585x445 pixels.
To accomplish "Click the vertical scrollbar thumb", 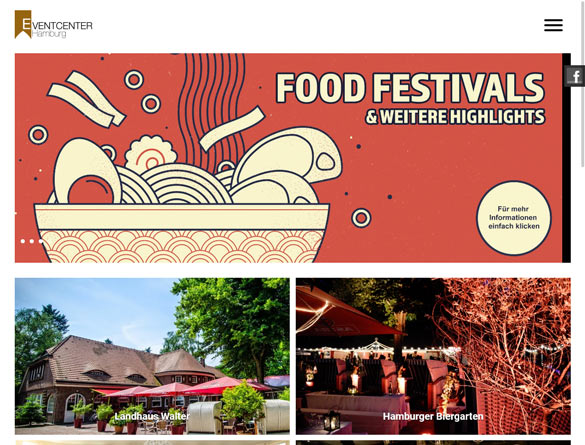I will point(583,84).
